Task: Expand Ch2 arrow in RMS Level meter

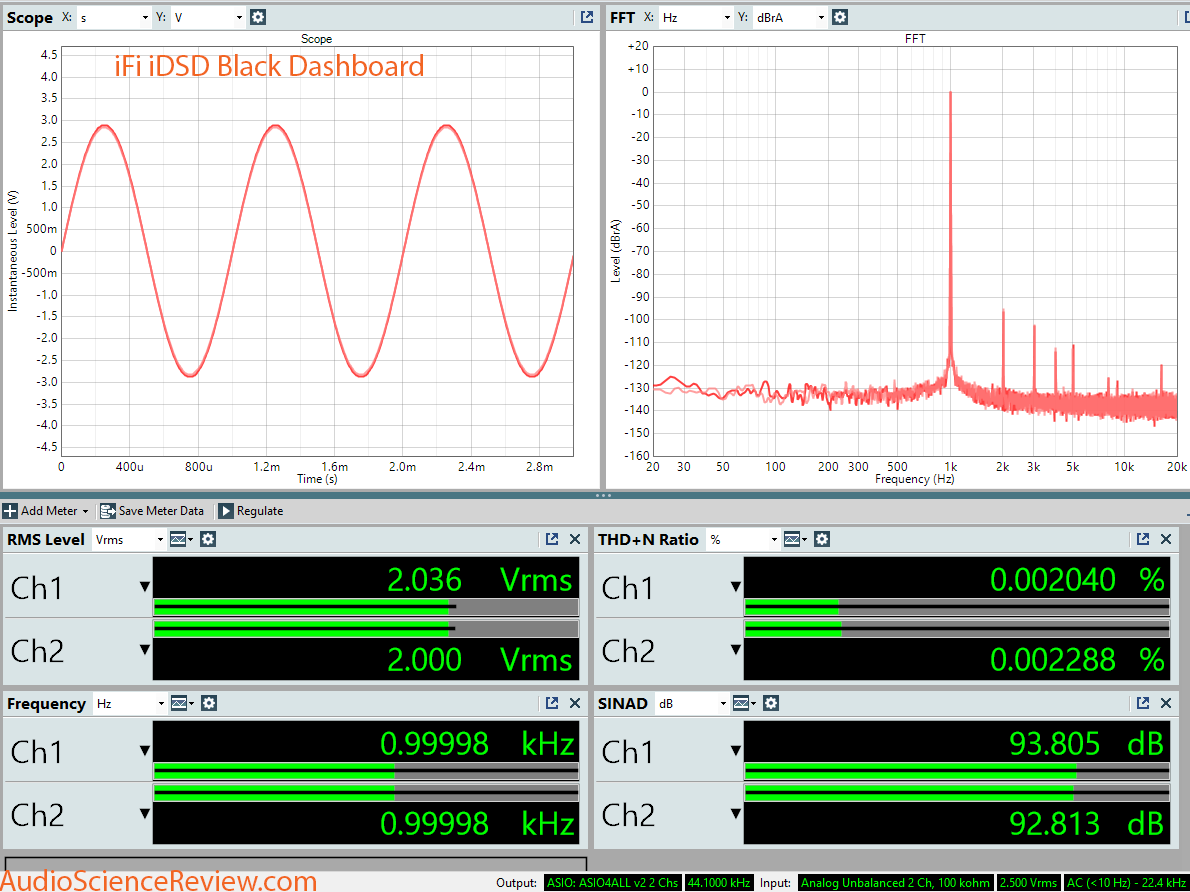Action: [x=144, y=650]
